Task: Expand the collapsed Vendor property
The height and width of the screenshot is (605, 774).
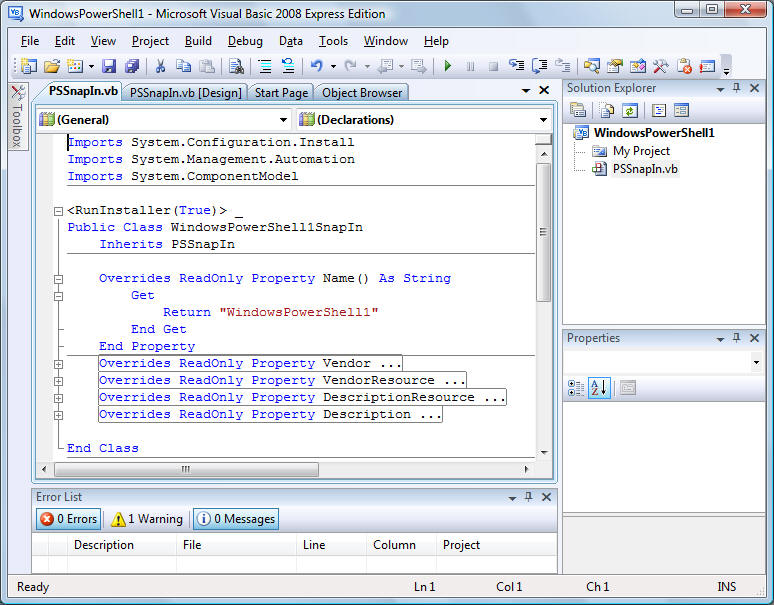Action: [x=58, y=364]
